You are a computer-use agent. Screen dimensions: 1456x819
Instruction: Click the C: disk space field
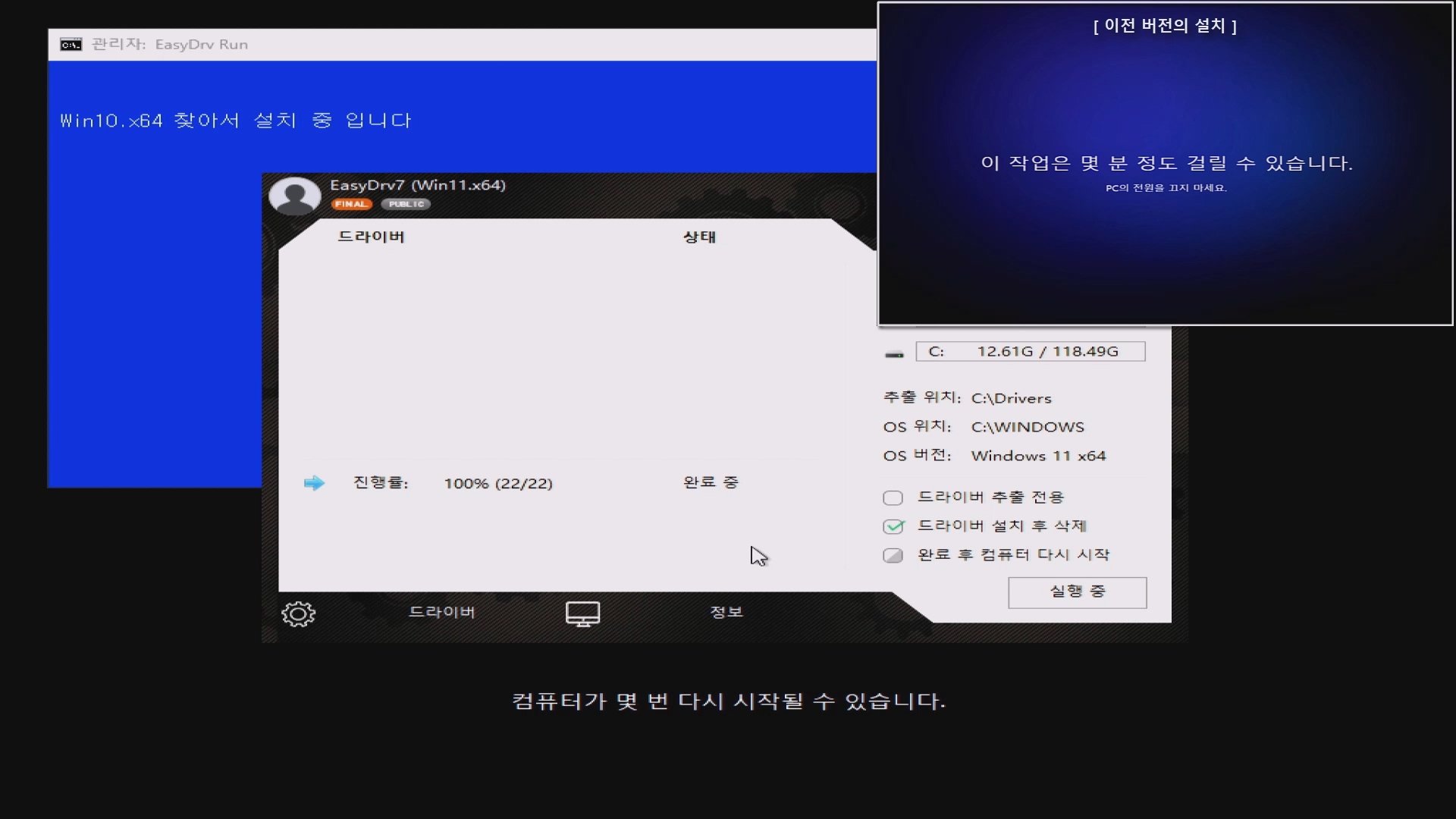tap(1030, 351)
